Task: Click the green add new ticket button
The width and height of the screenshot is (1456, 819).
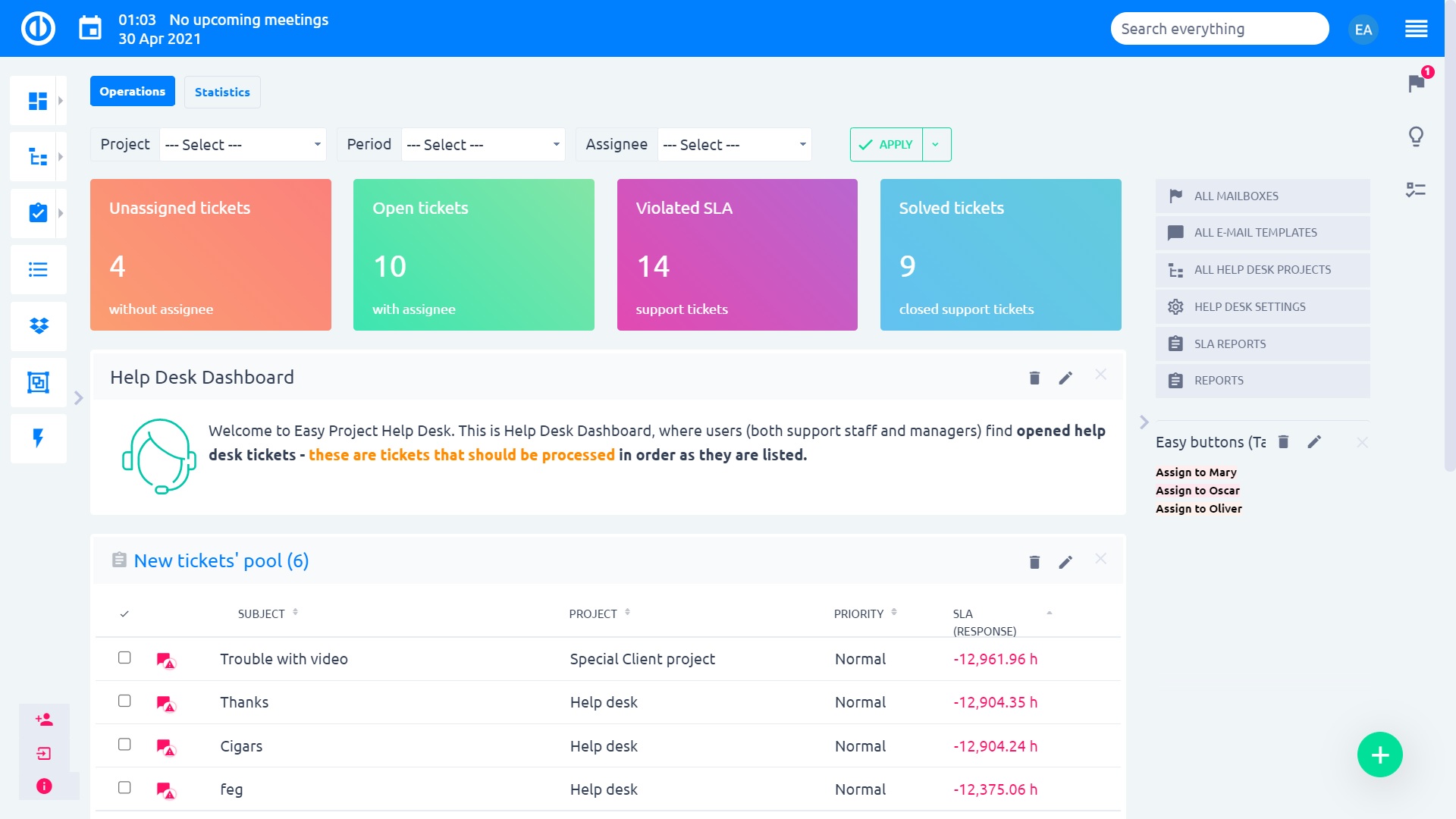Action: 1379,755
